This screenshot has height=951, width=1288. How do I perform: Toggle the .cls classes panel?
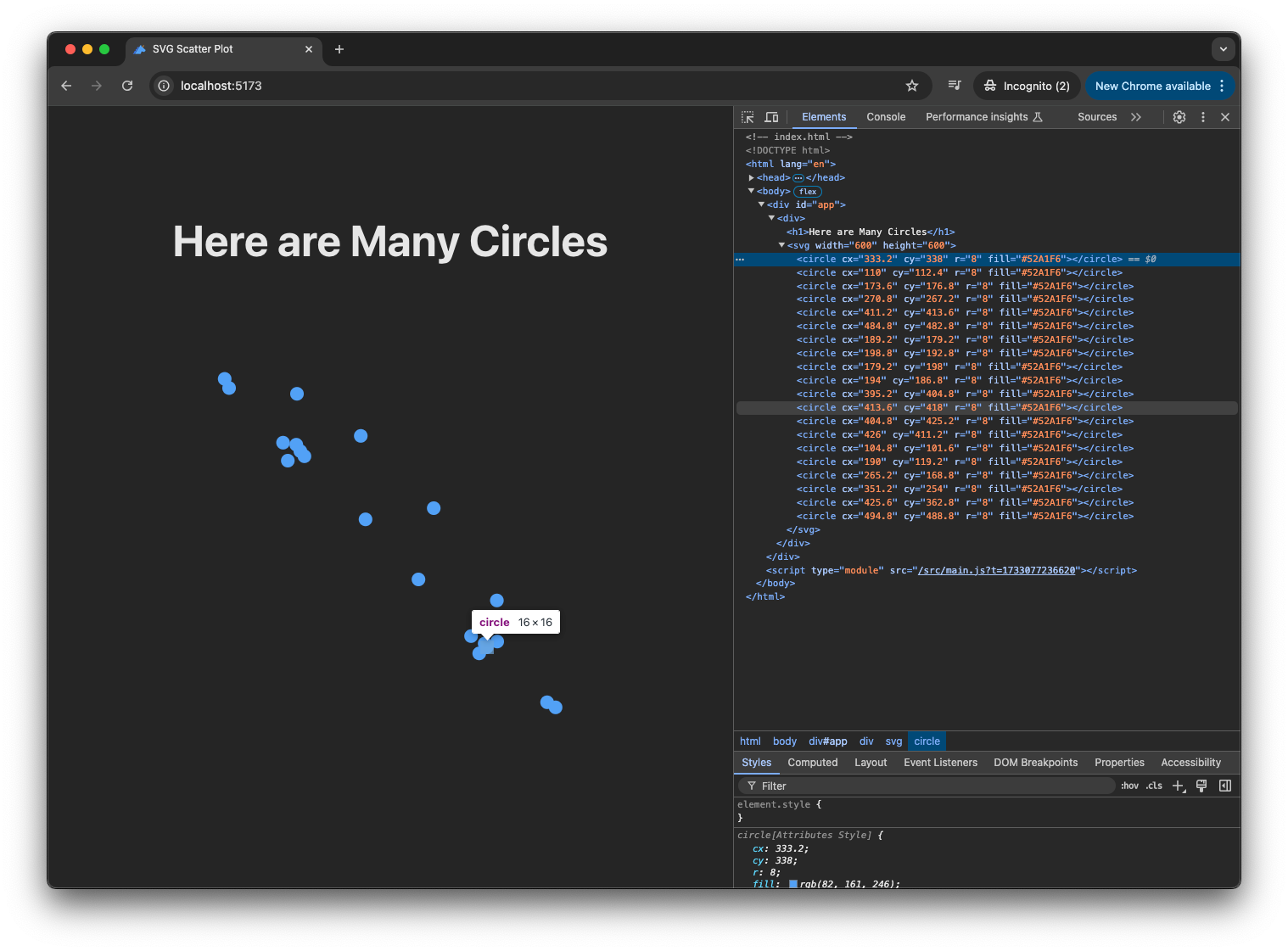[x=1154, y=786]
